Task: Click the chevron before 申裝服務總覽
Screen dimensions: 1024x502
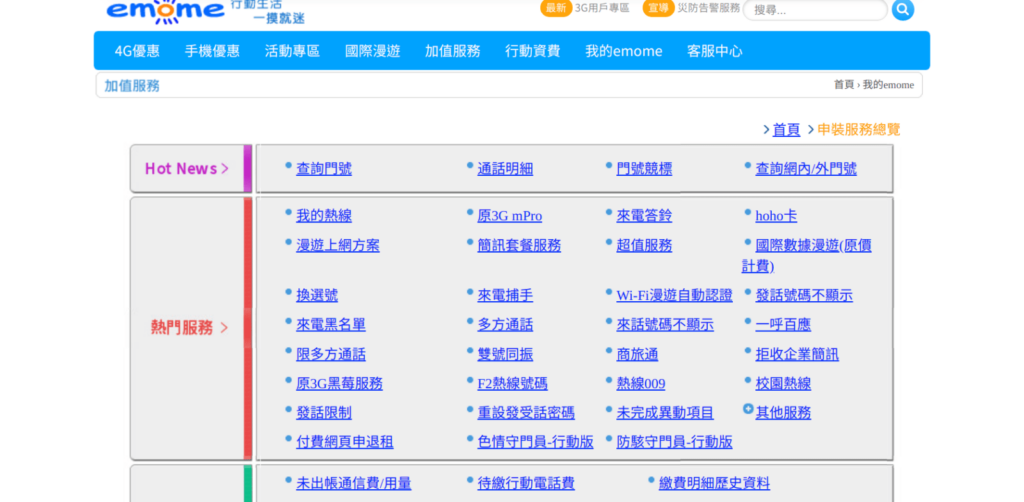Action: tap(811, 130)
